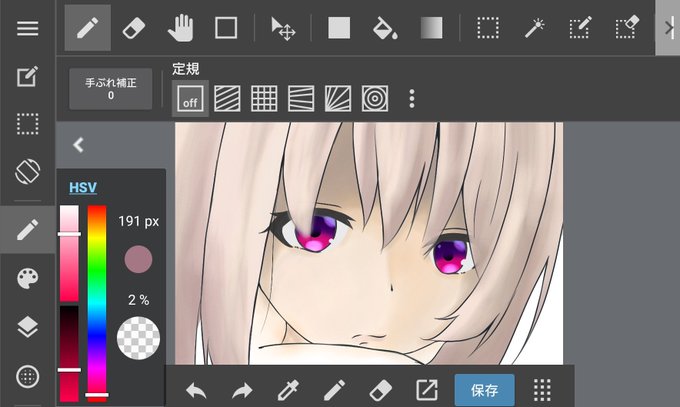Collapse the top toolbar with arrow tab

[x=668, y=28]
